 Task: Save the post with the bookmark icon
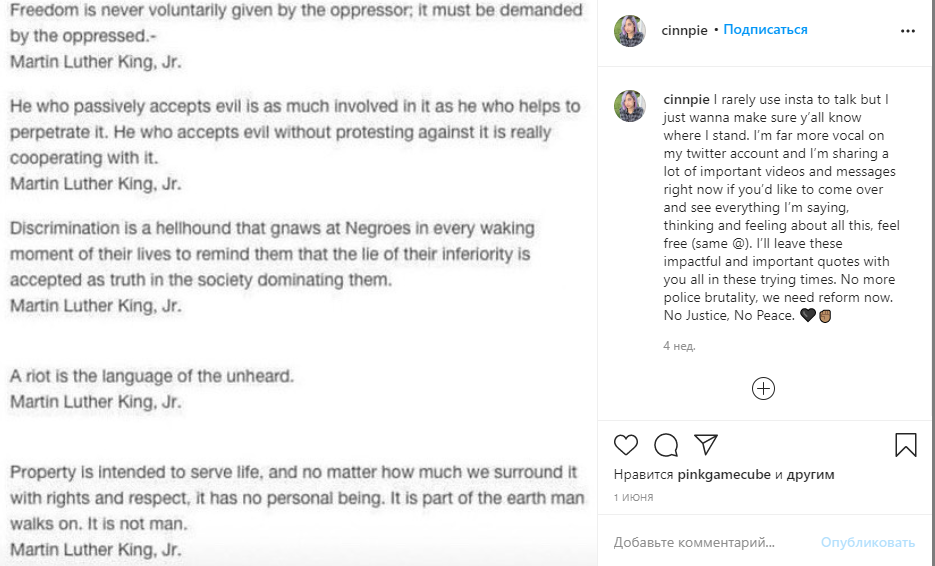(906, 445)
